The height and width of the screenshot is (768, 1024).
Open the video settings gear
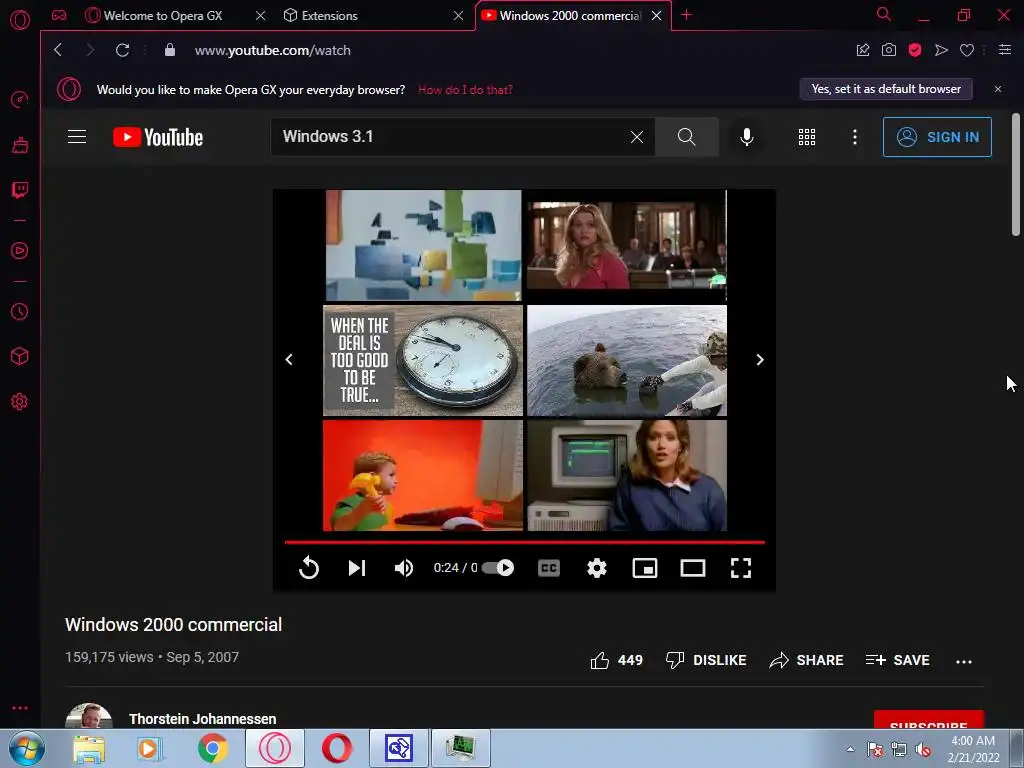pyautogui.click(x=597, y=568)
